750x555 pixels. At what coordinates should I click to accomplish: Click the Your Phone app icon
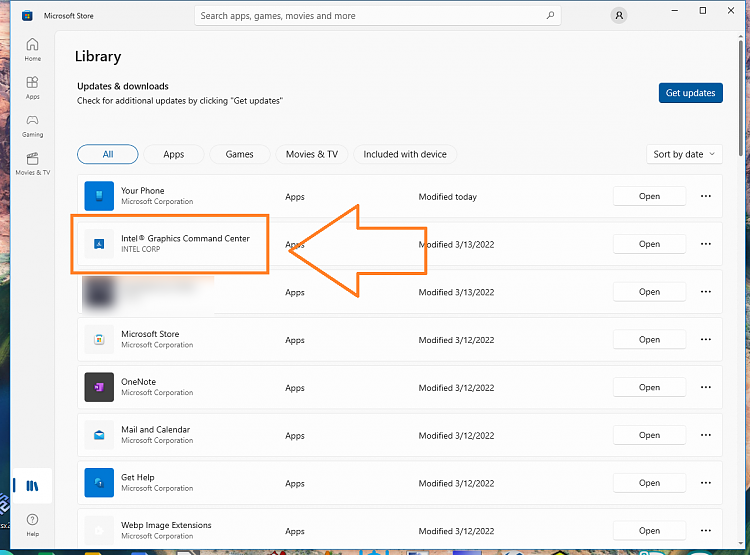(99, 196)
